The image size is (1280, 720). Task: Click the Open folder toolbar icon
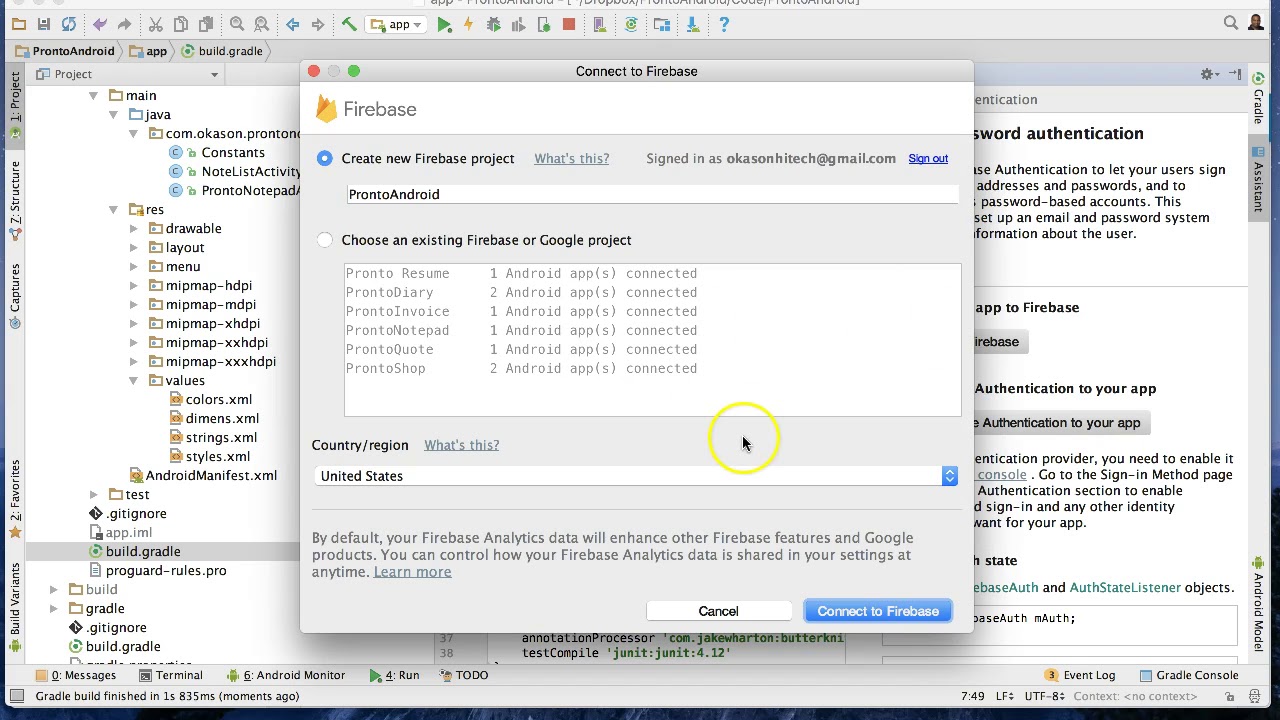pyautogui.click(x=19, y=24)
